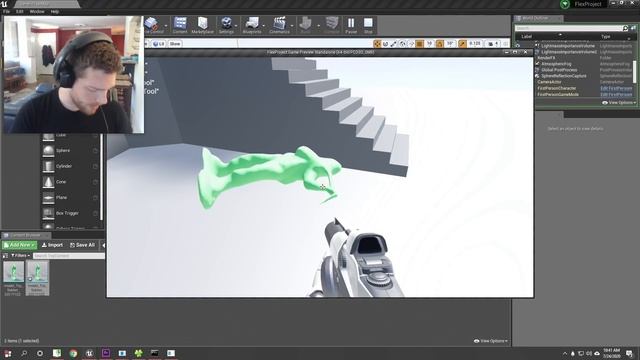Image resolution: width=640 pixels, height=360 pixels.
Task: Select the rotate transform tool in viewport toolbar
Action: (385, 44)
